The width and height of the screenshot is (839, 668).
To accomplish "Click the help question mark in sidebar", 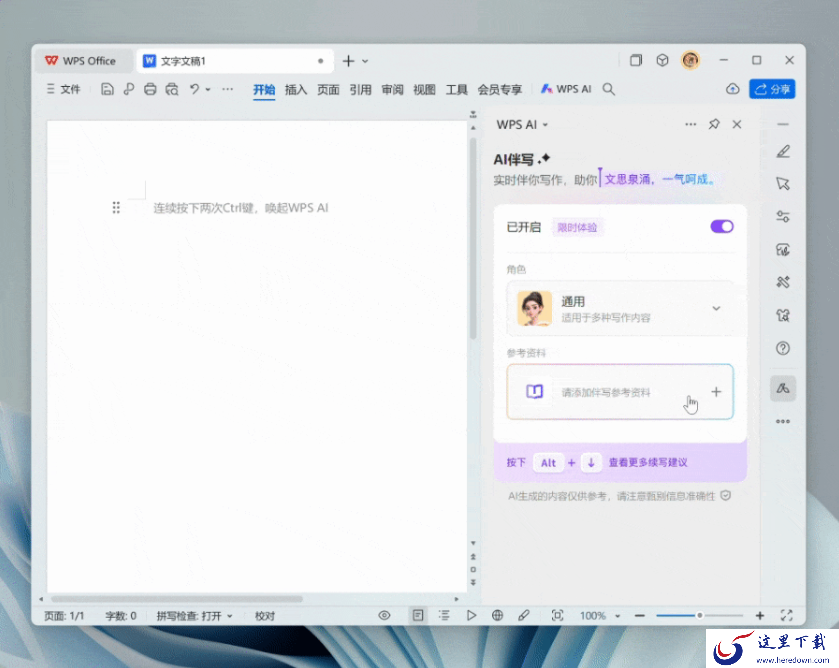I will tap(783, 348).
